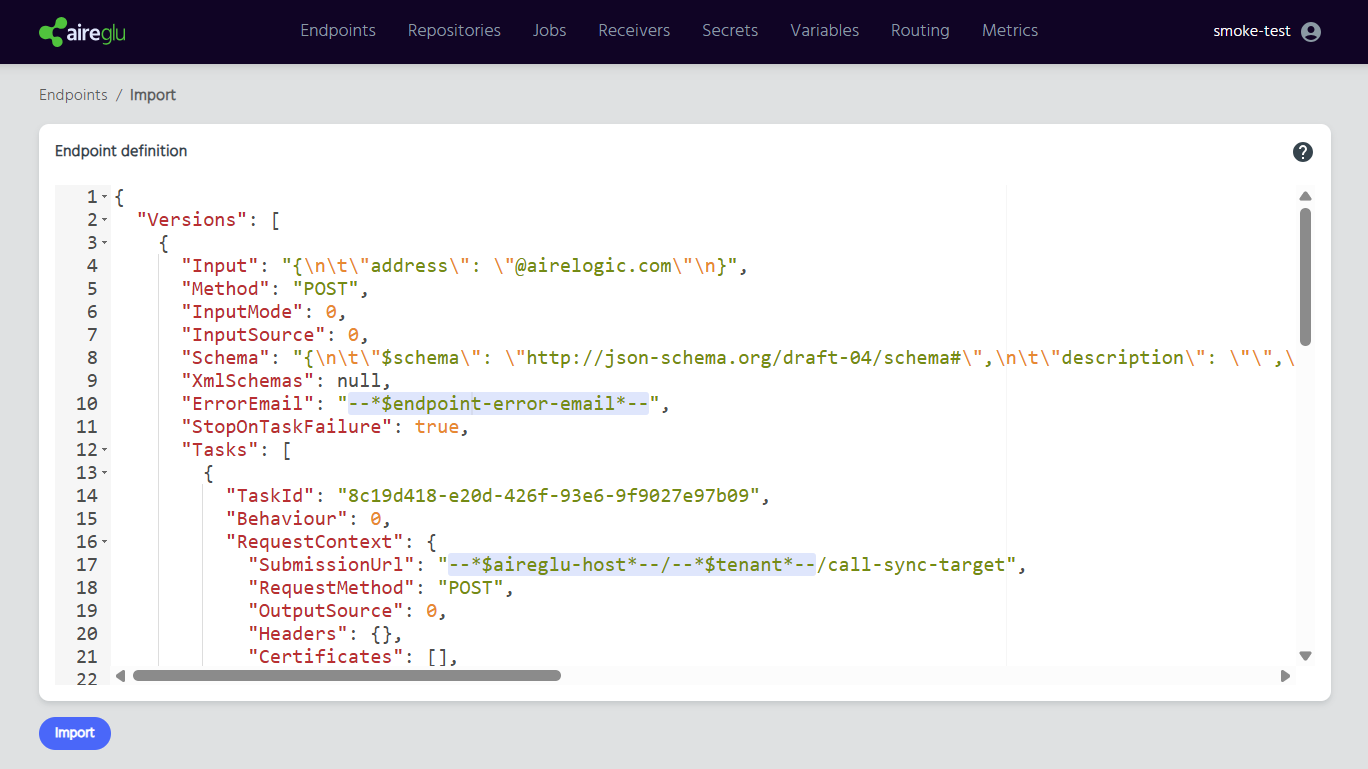This screenshot has width=1368, height=769.
Task: Click the horizontal scrollbar thumb
Action: pyautogui.click(x=347, y=676)
